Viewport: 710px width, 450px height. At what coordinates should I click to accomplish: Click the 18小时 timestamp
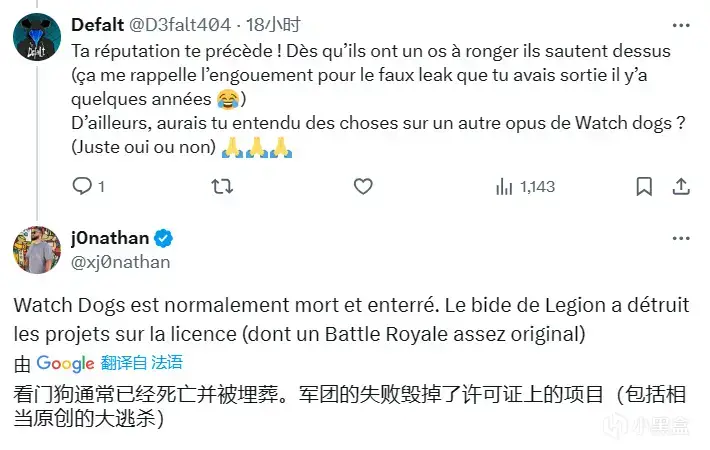(273, 24)
